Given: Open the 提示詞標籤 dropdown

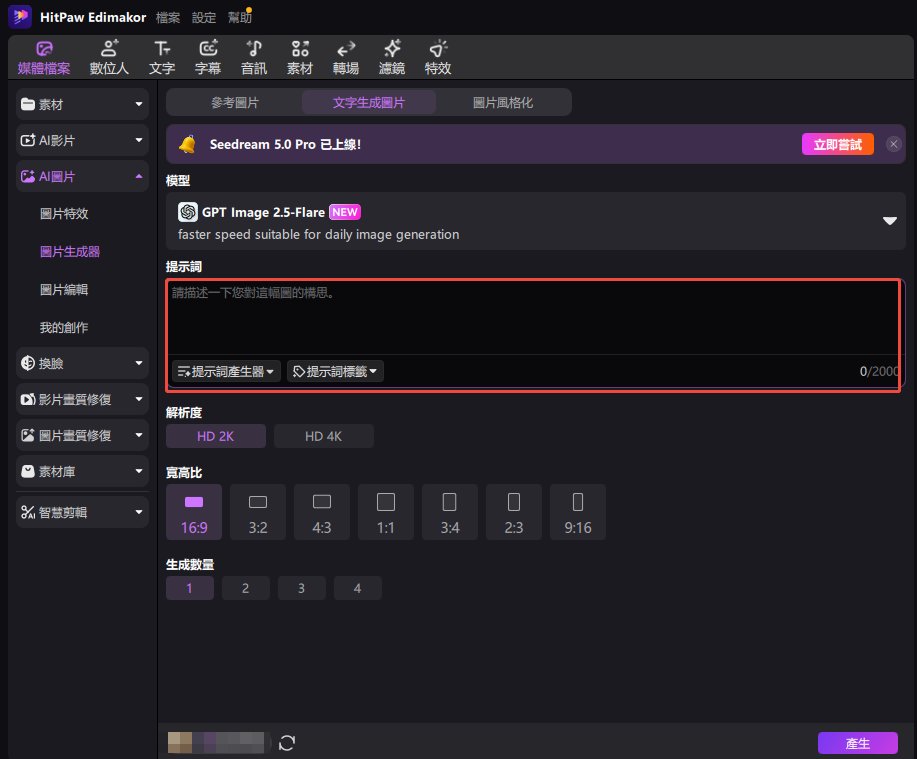Looking at the screenshot, I should [335, 371].
